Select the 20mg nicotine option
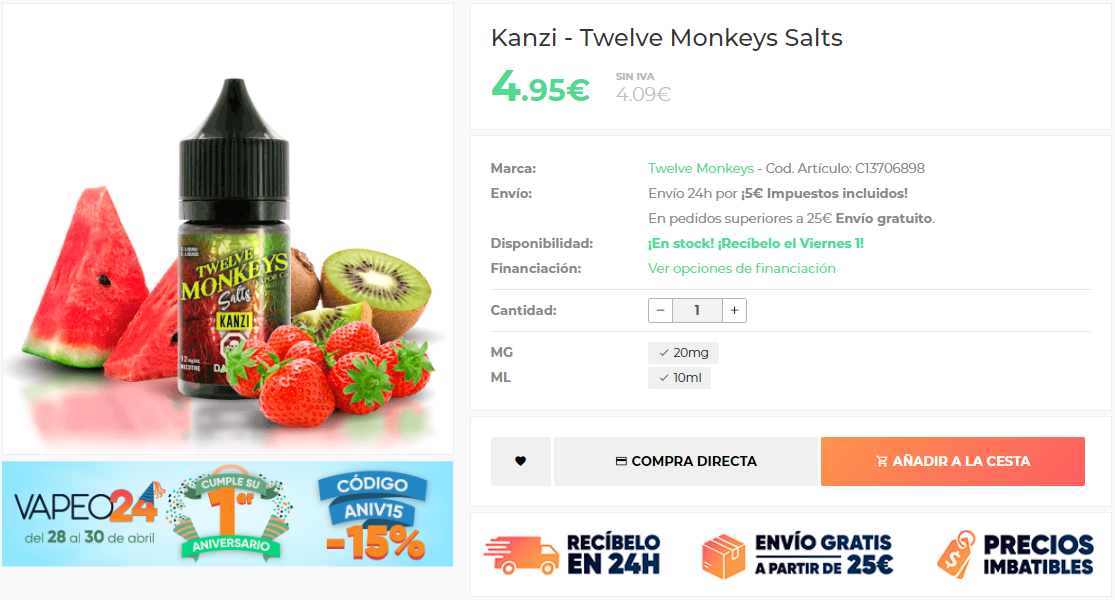1115x600 pixels. tap(683, 353)
